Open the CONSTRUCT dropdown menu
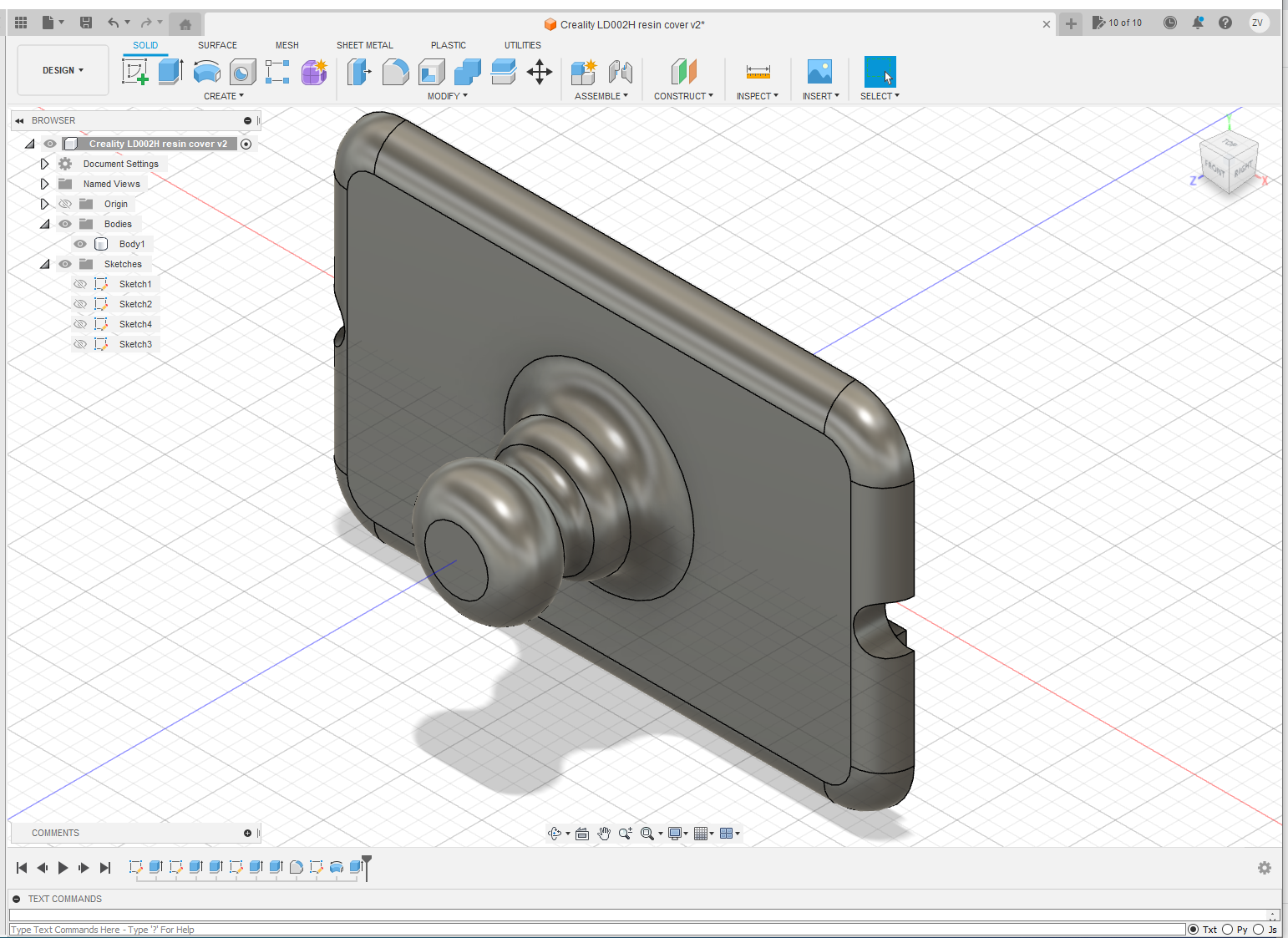 (684, 96)
